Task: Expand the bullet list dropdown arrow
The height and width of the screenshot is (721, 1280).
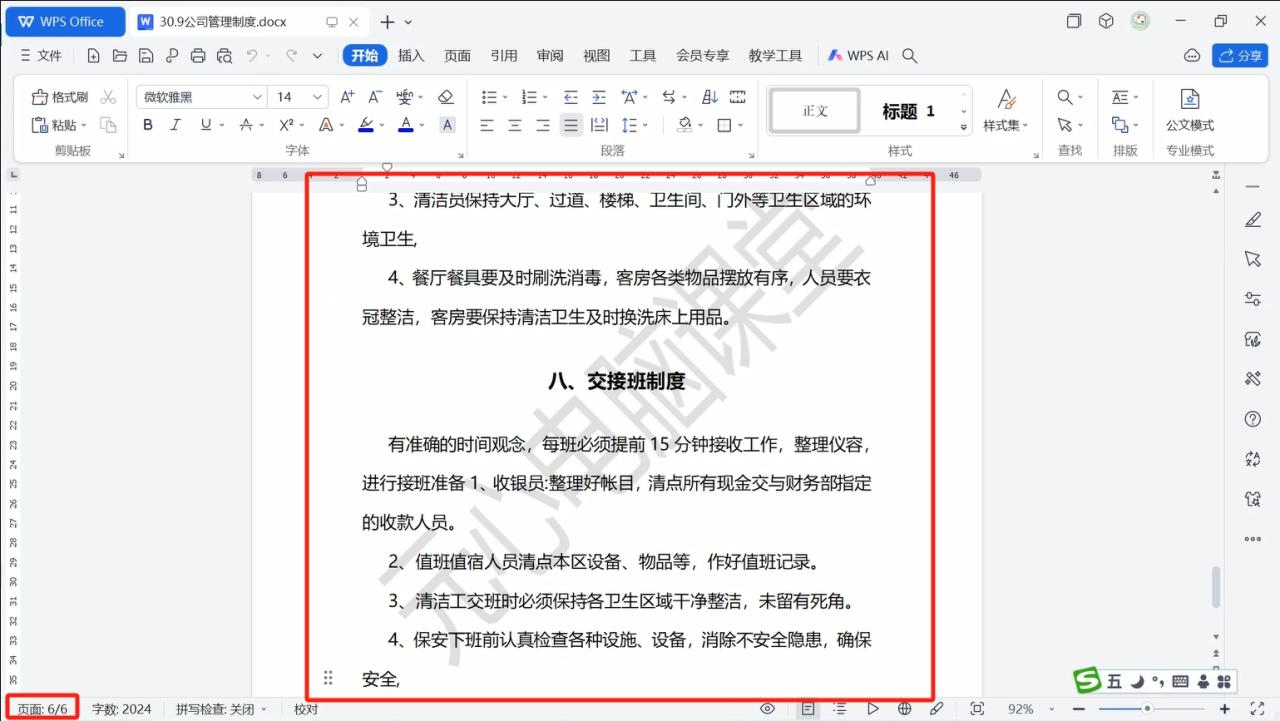Action: 504,97
